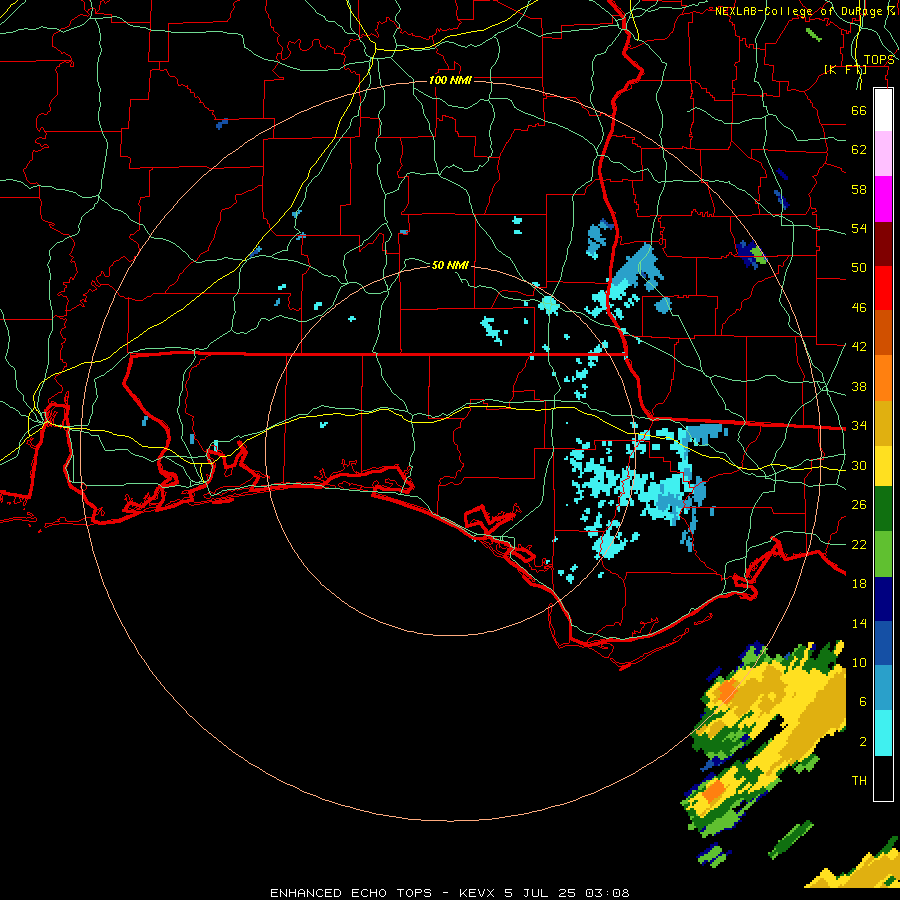Image resolution: width=900 pixels, height=900 pixels.
Task: Click the '10' legend value
Action: [859, 663]
